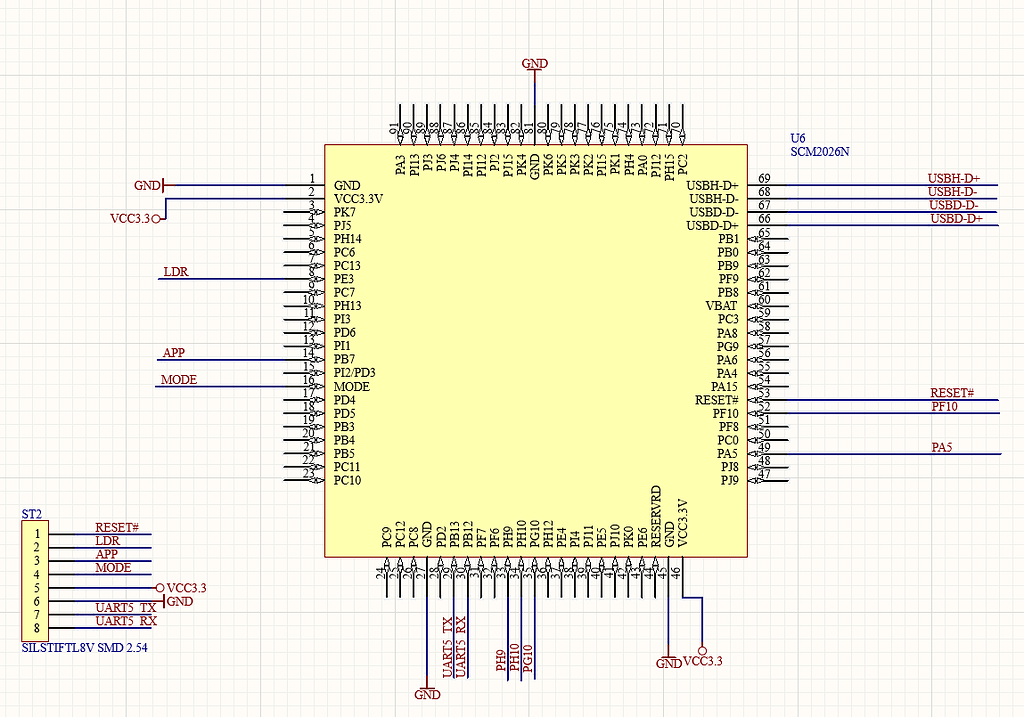Select the APP net label wire
The width and height of the screenshot is (1024, 717).
(x=173, y=352)
